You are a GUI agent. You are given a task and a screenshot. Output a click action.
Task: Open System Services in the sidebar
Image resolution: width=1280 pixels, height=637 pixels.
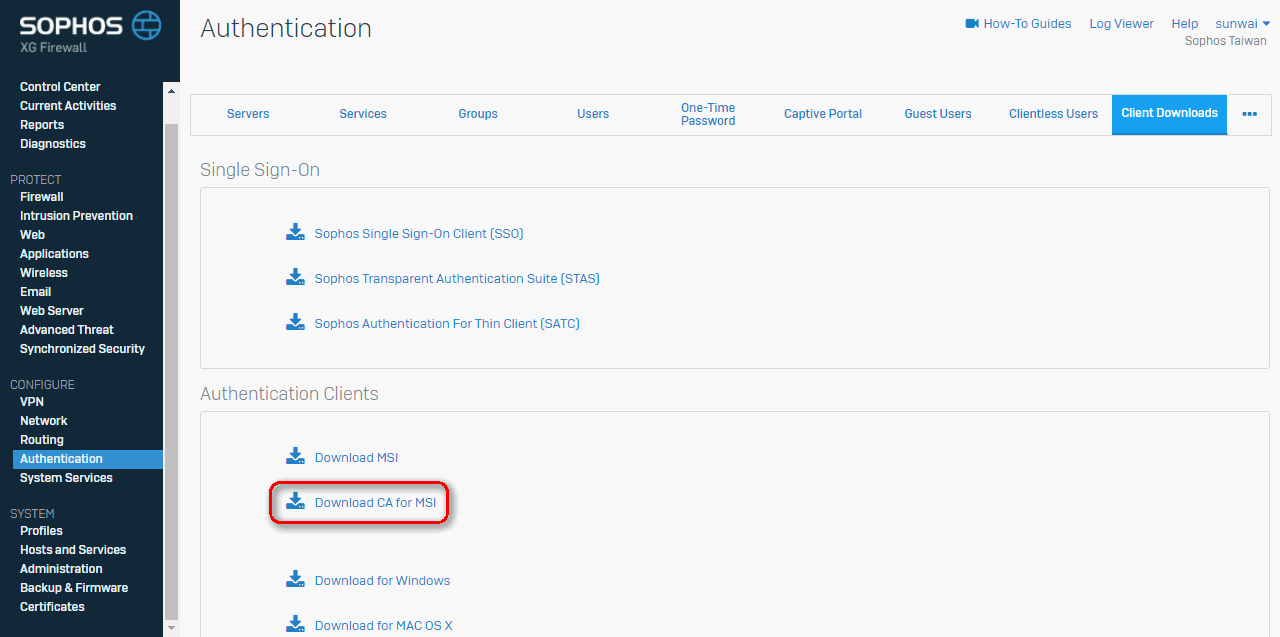pos(66,478)
